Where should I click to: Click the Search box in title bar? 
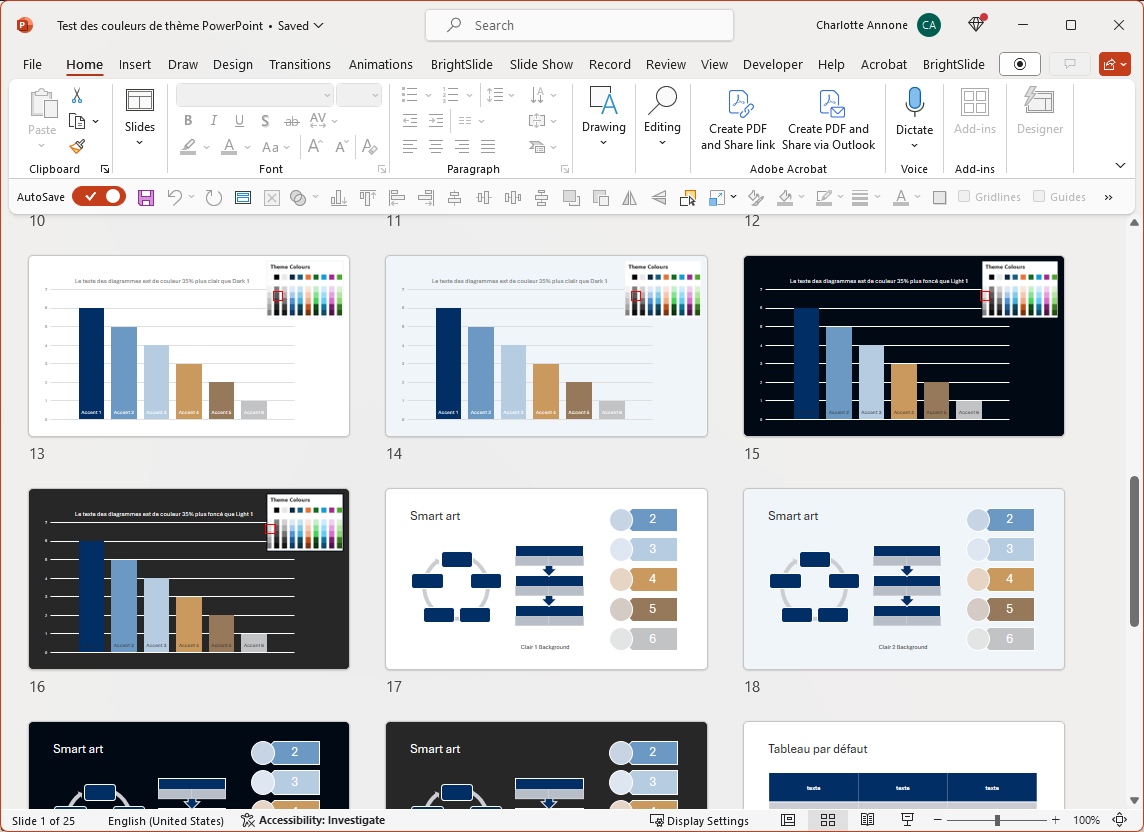[579, 26]
